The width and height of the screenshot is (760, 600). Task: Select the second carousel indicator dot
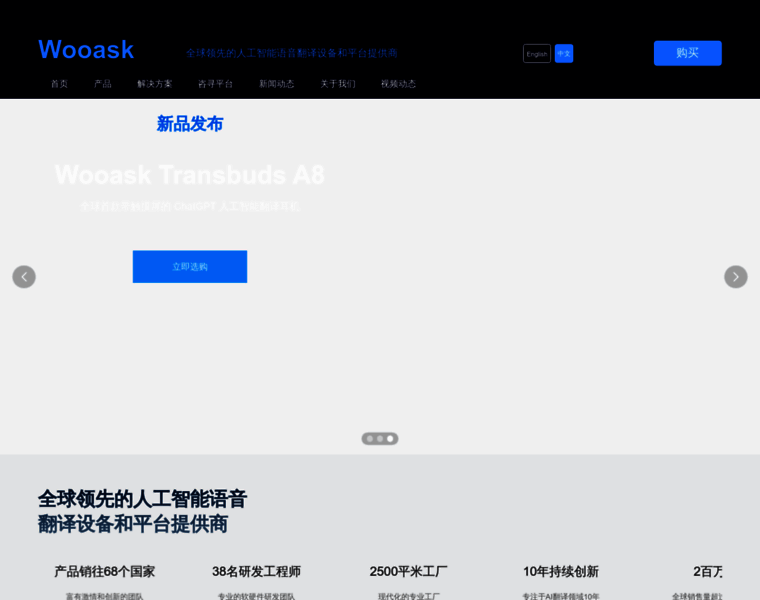point(380,439)
